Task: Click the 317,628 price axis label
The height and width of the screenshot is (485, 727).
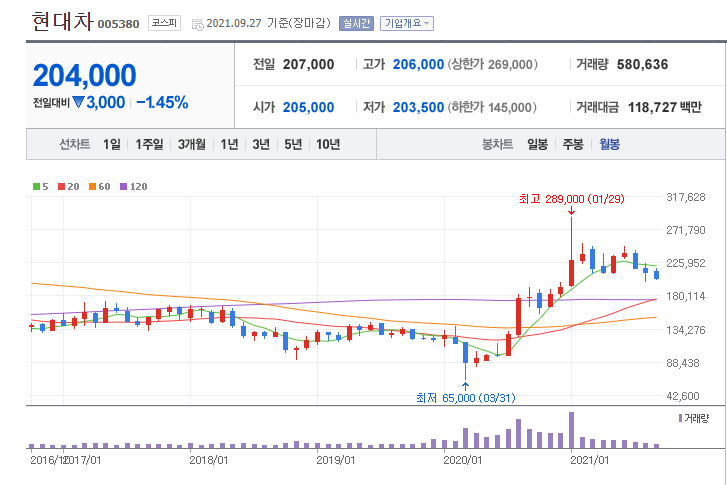Action: (686, 197)
